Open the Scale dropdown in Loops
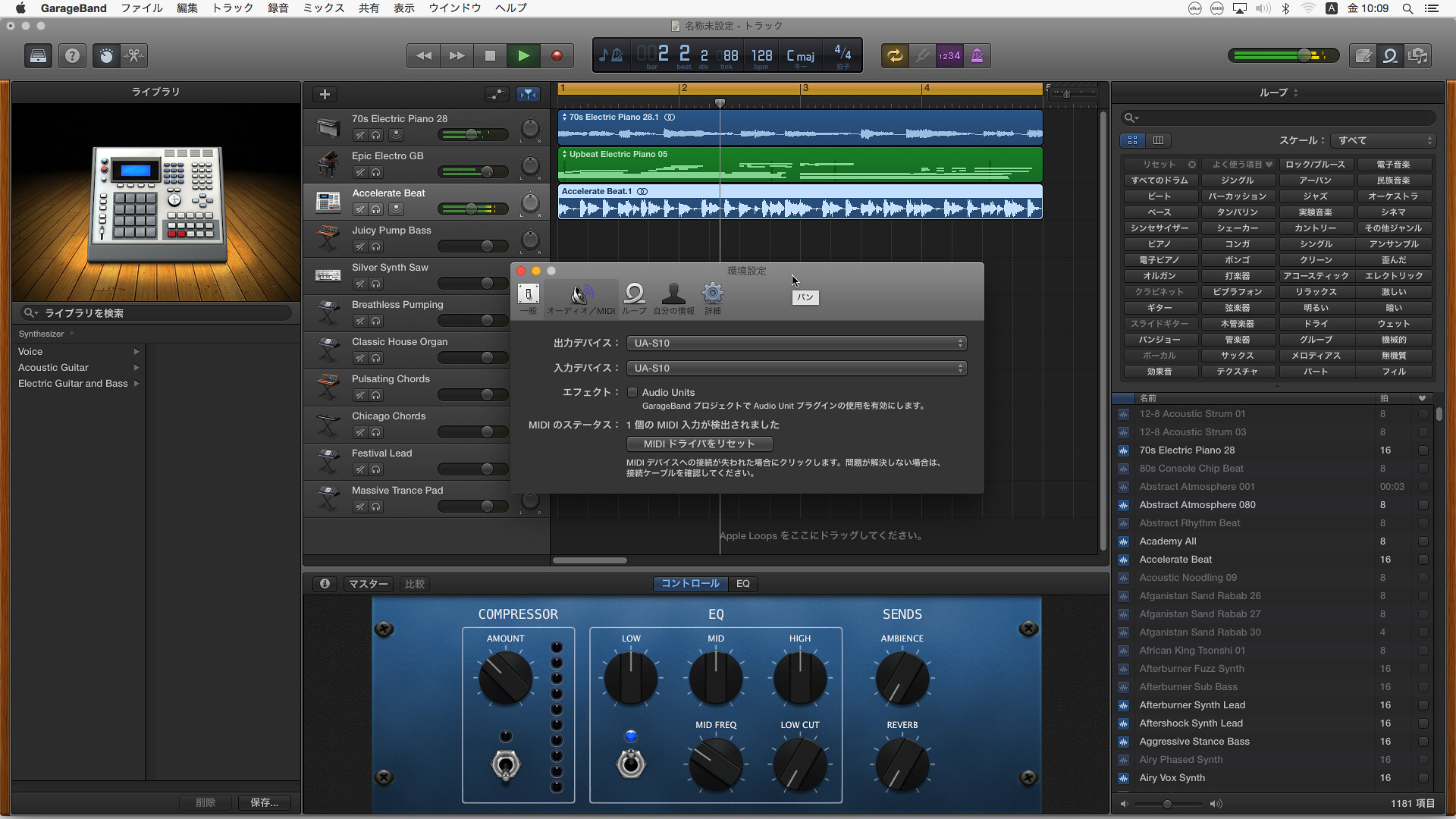The image size is (1456, 819). [x=1384, y=140]
